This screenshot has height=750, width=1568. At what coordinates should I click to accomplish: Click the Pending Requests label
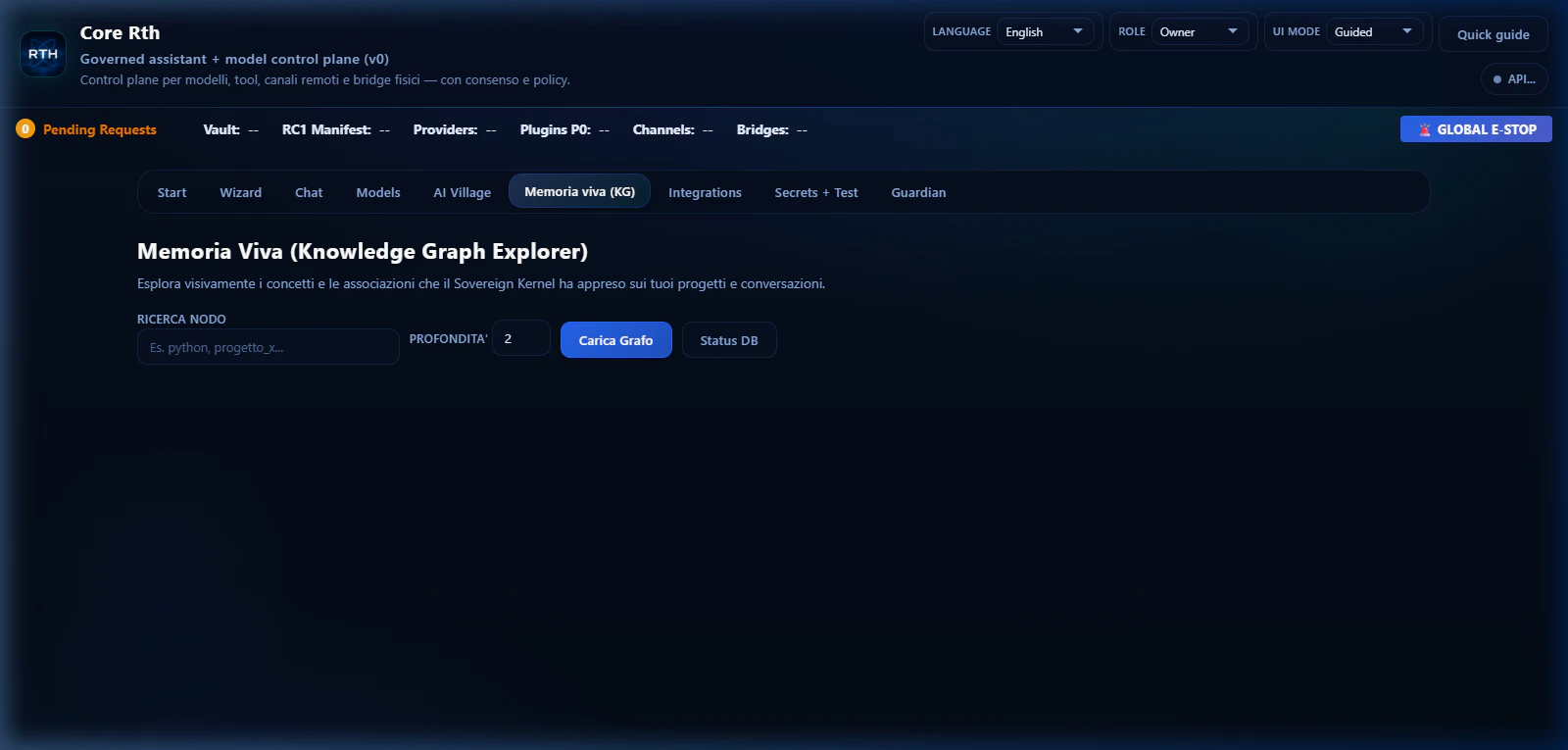pos(100,129)
